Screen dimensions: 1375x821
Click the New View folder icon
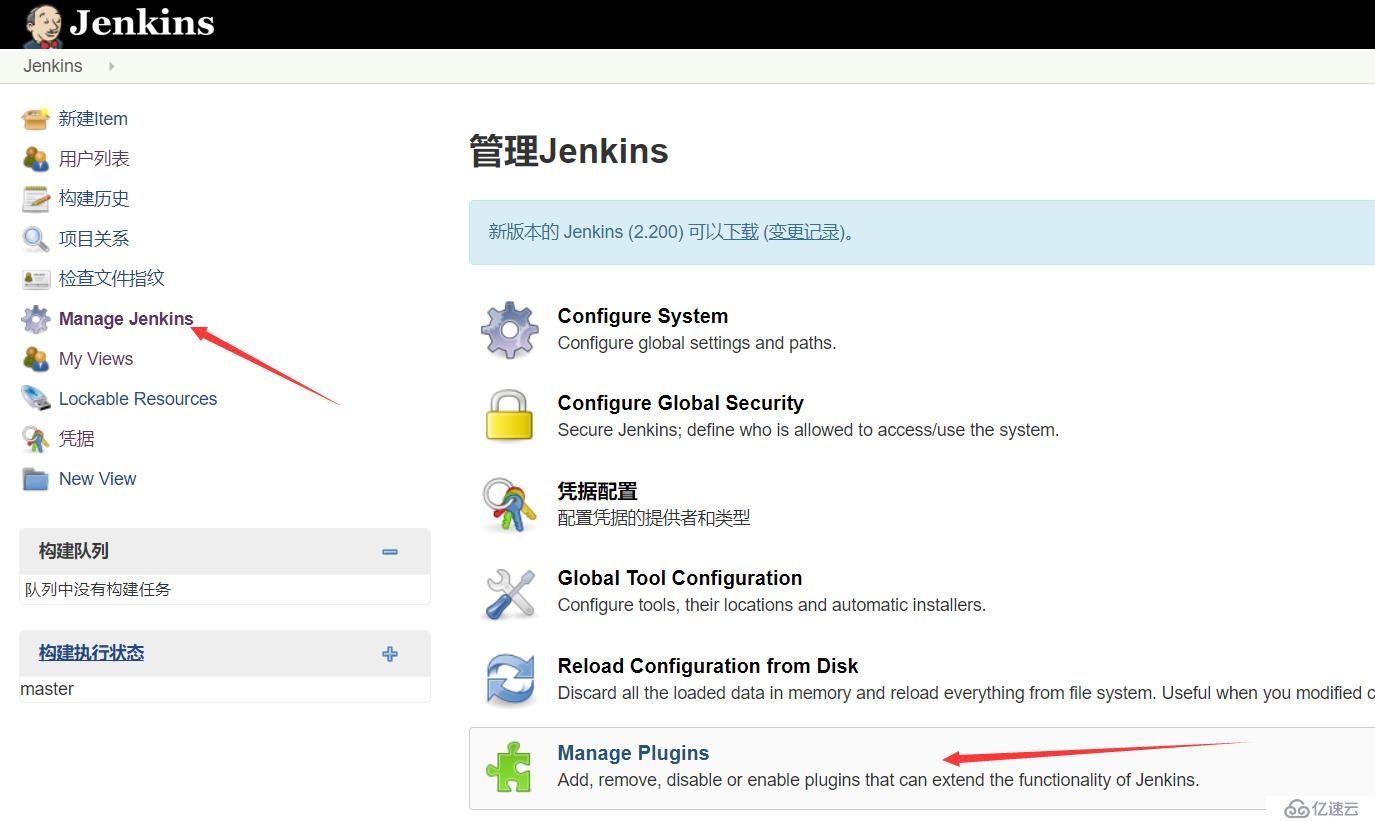[x=36, y=479]
